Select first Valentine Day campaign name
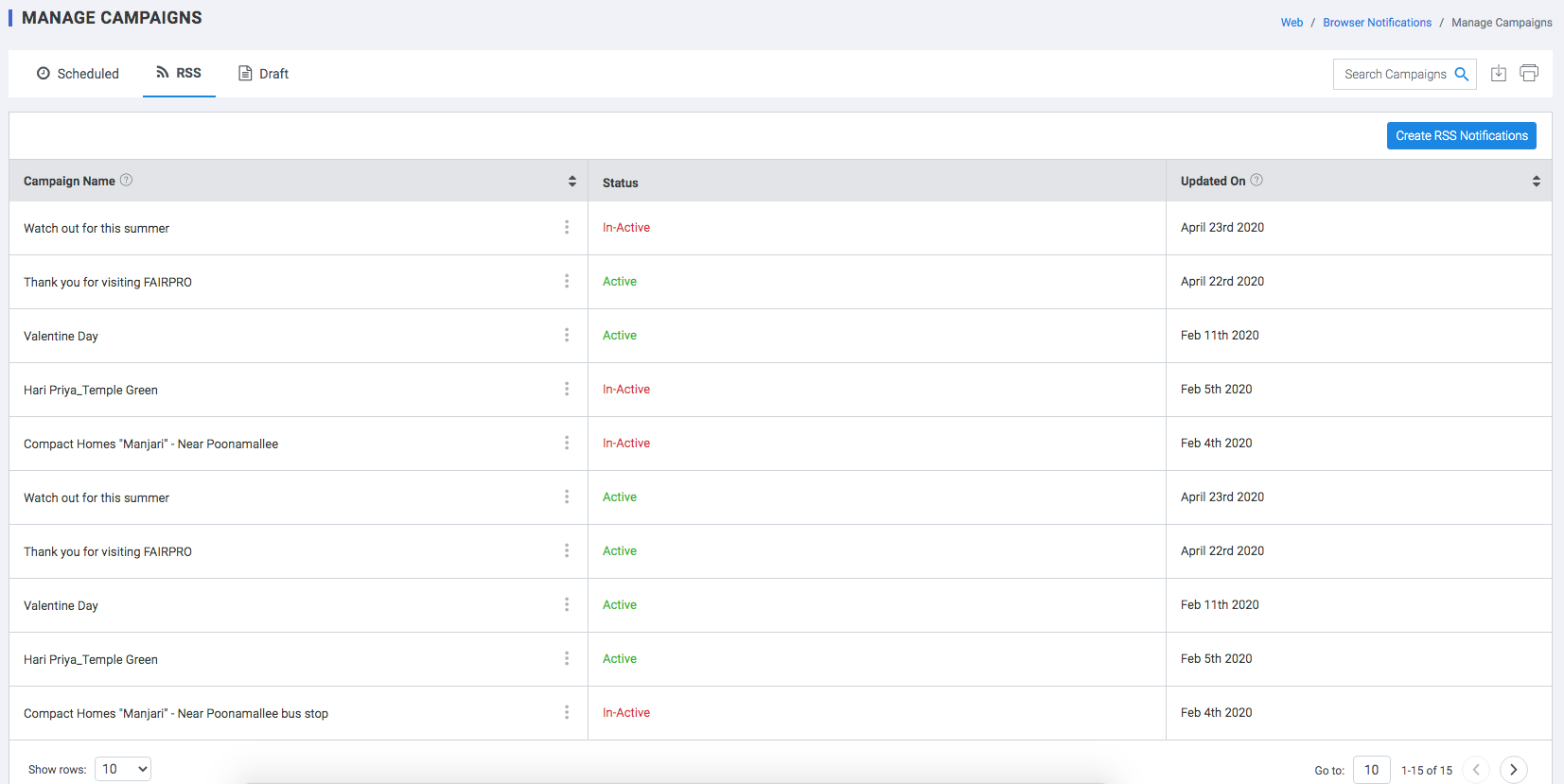Screen dimensions: 1564x784 (61, 336)
